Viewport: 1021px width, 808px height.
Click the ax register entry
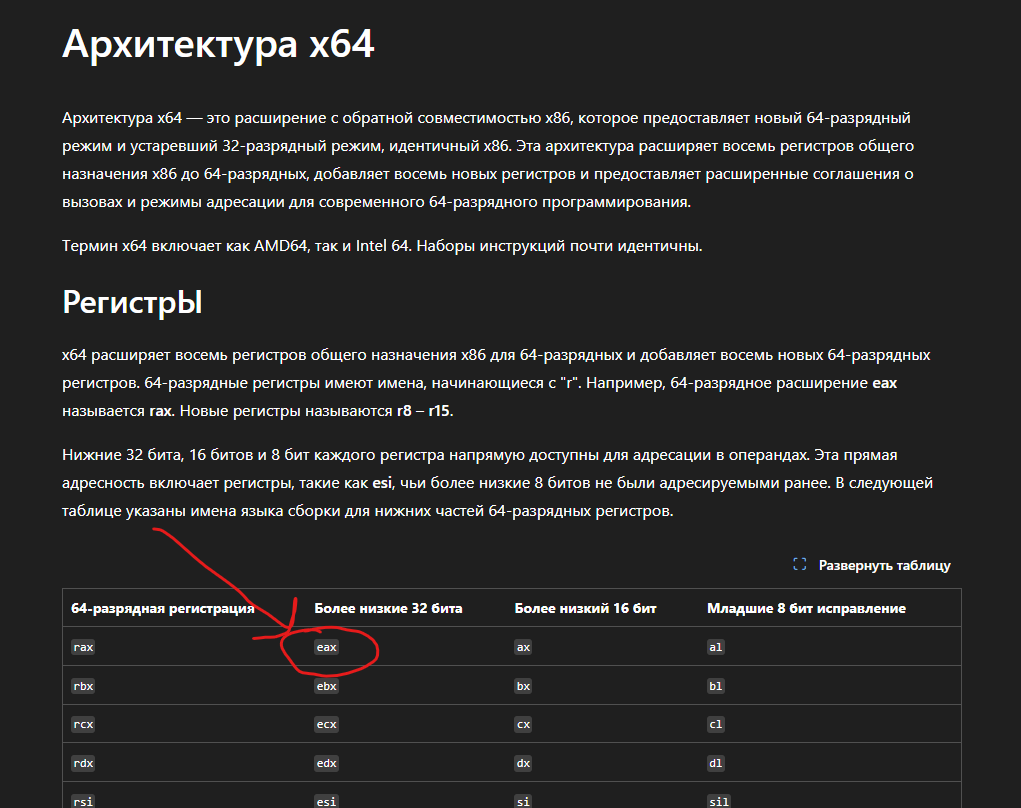524,647
